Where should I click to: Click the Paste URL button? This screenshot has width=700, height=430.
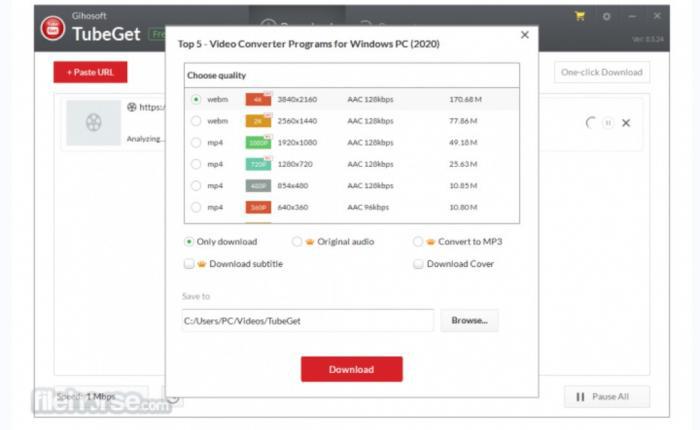click(x=90, y=72)
